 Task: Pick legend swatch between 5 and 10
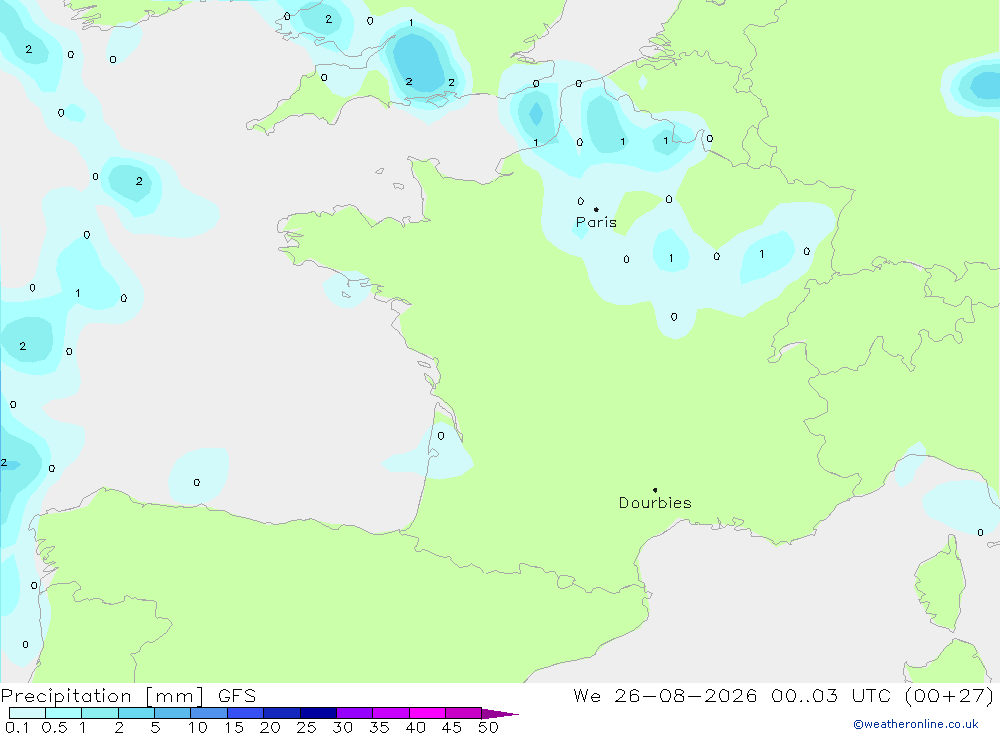173,713
